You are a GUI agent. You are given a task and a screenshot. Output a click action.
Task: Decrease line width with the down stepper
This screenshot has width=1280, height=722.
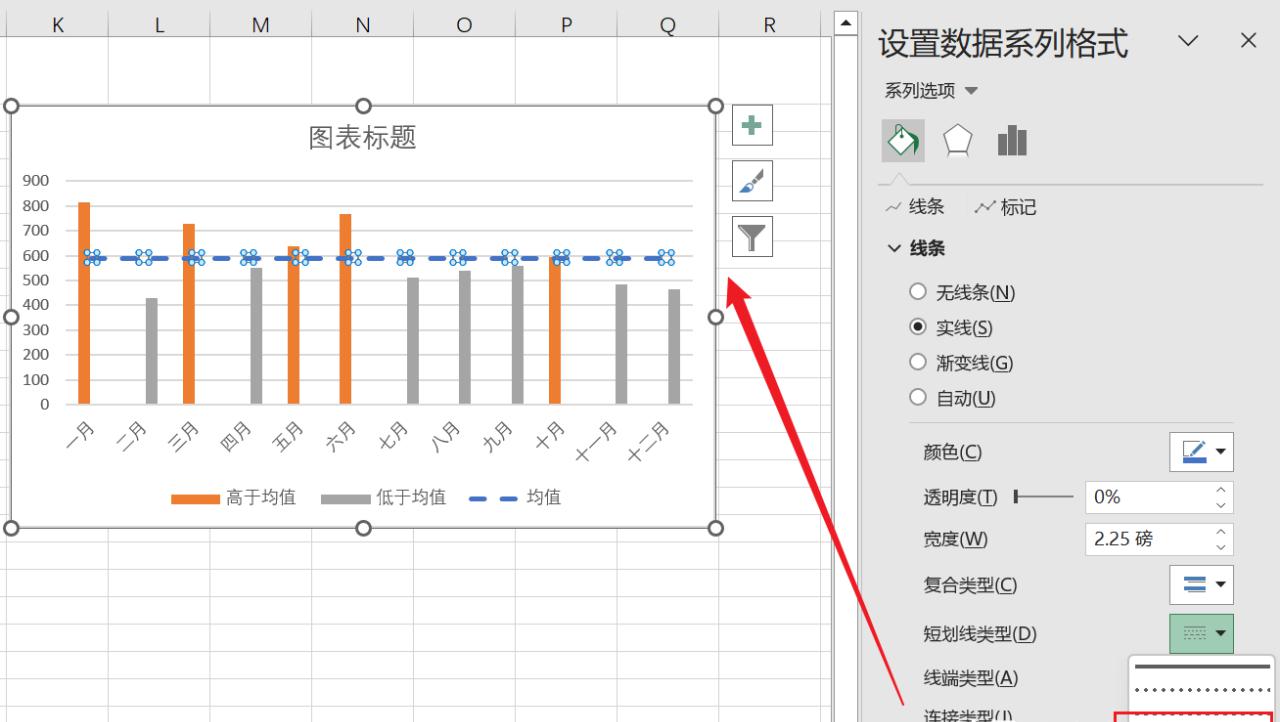pyautogui.click(x=1220, y=547)
